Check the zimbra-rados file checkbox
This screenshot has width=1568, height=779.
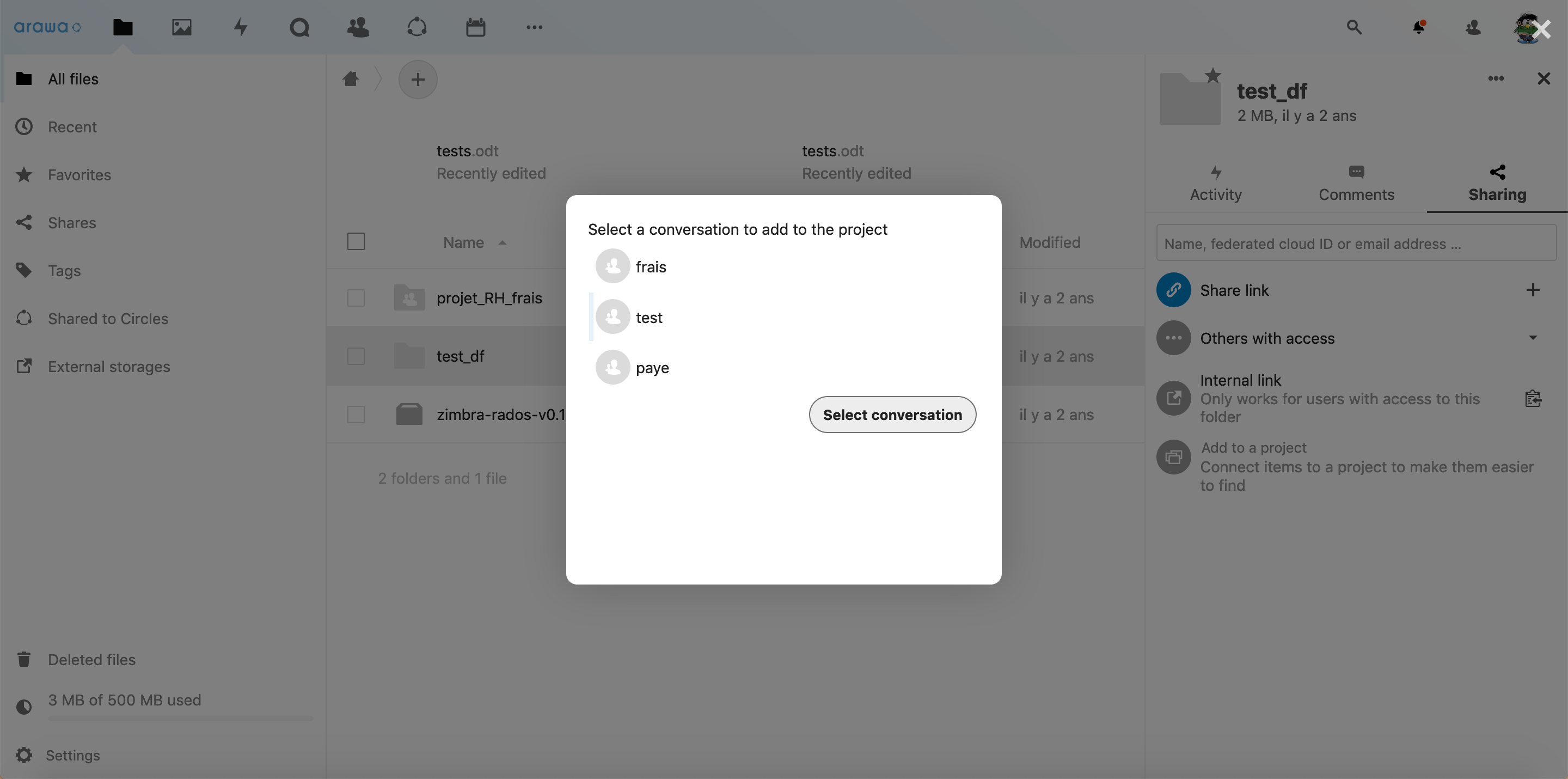click(x=356, y=415)
